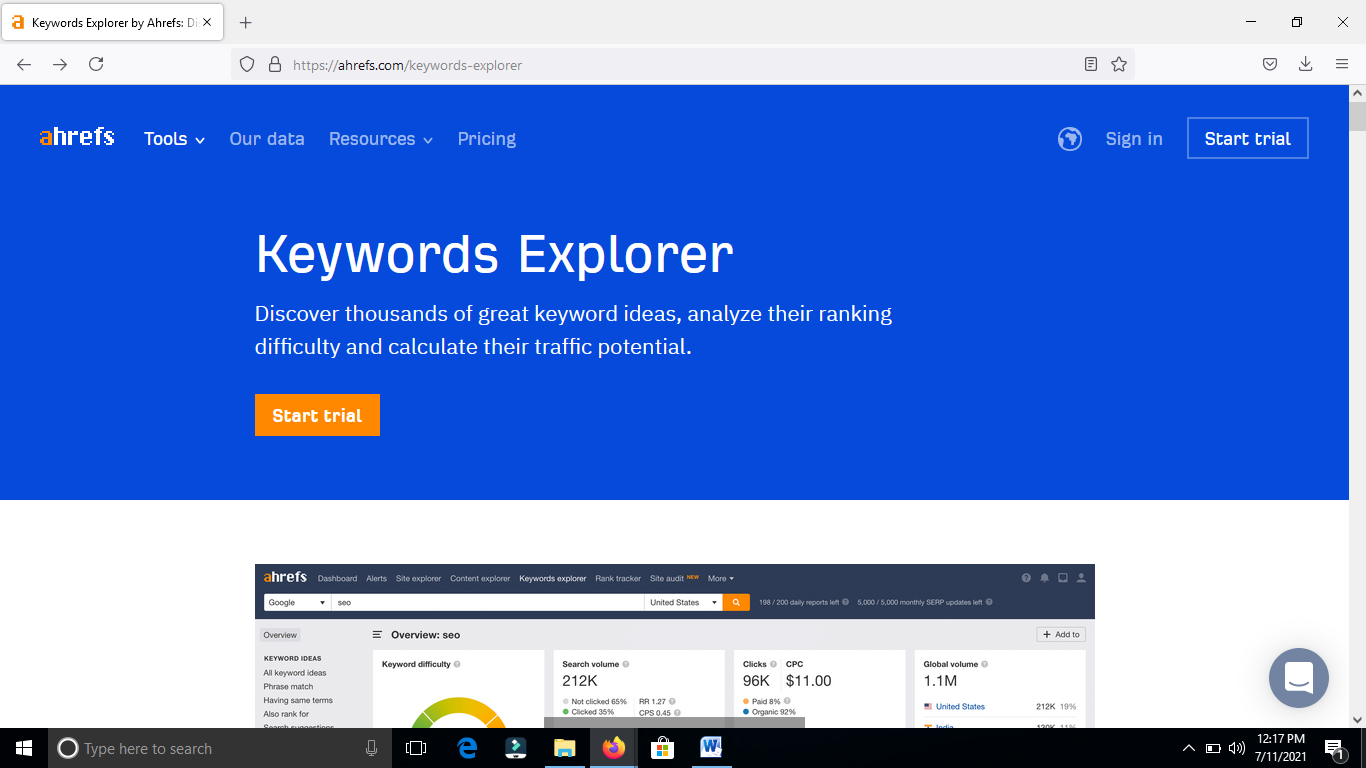
Task: Click the Save to Pocket icon
Action: point(1269,64)
